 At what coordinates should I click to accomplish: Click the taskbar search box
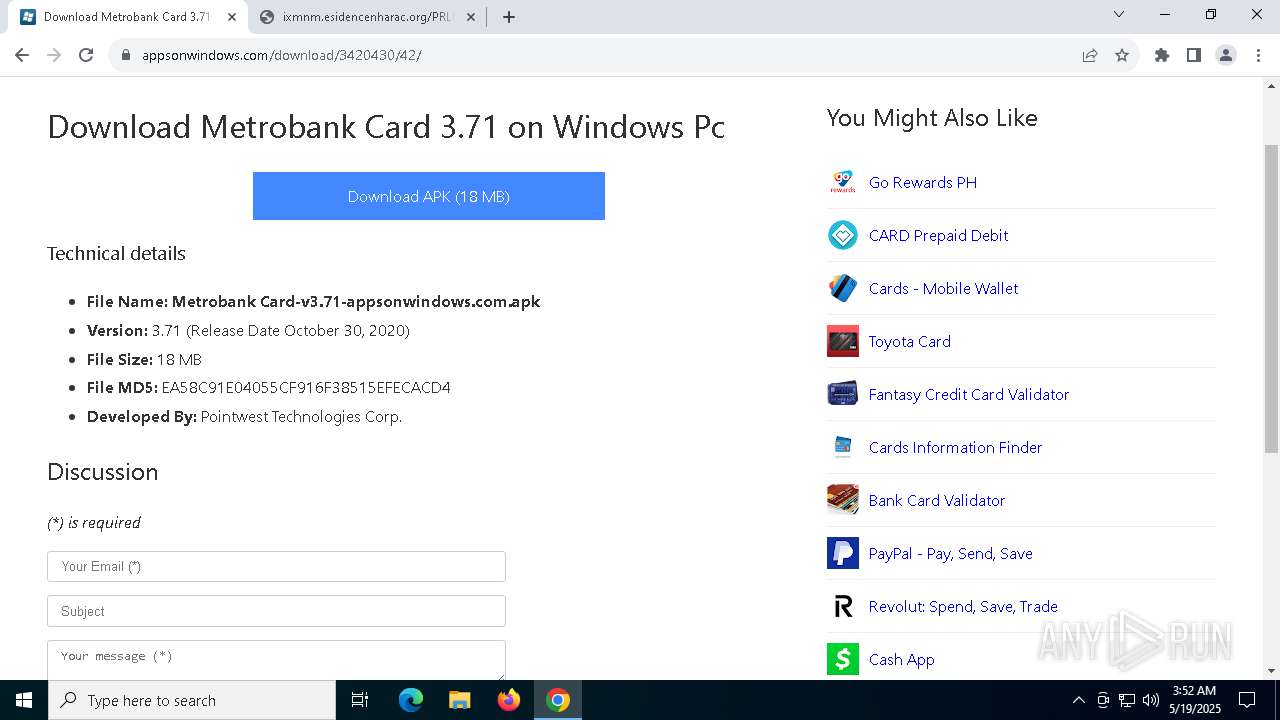[x=192, y=700]
